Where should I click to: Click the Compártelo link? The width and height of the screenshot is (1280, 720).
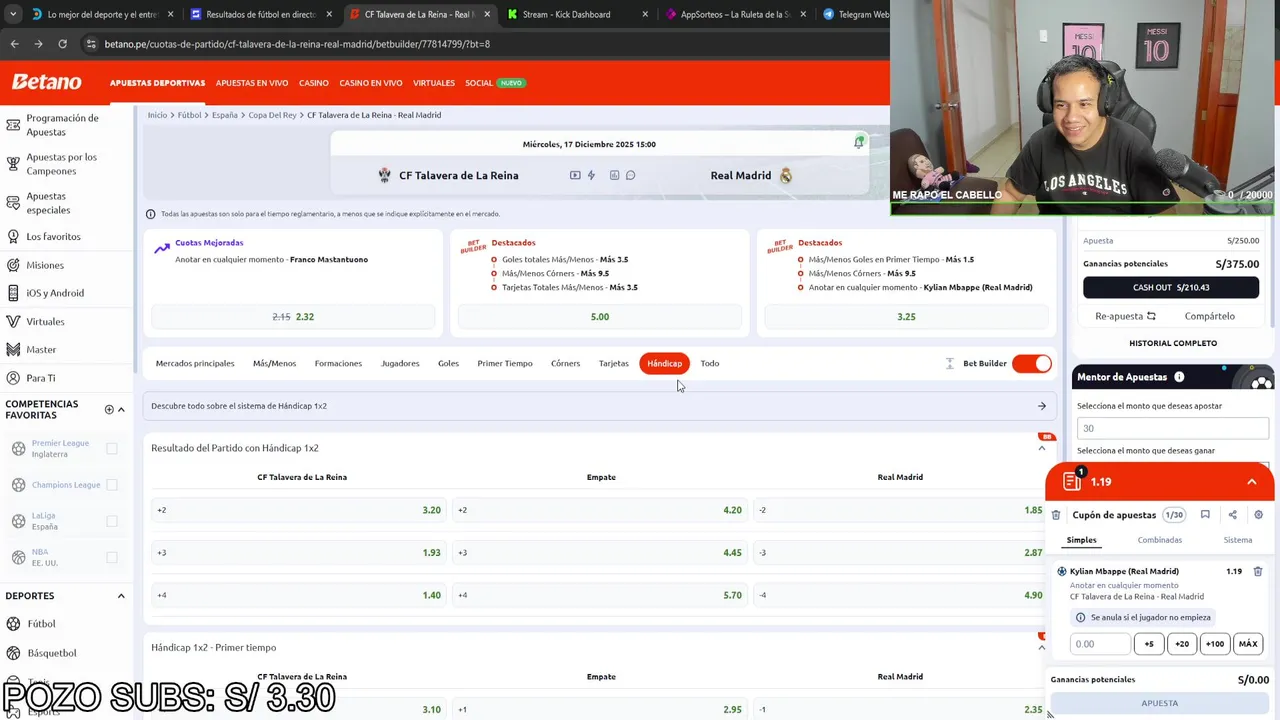(x=1210, y=316)
